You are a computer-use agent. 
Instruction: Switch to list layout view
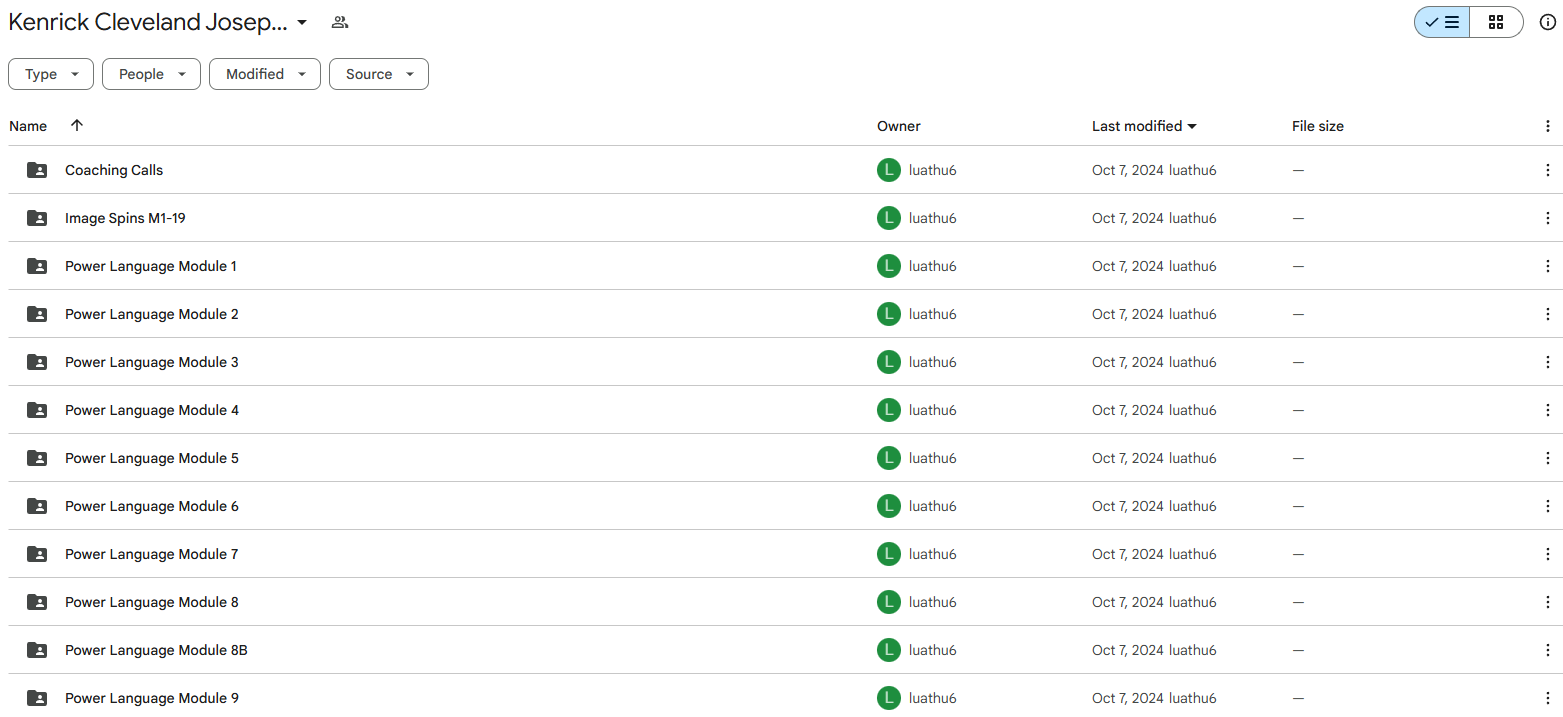click(x=1442, y=22)
